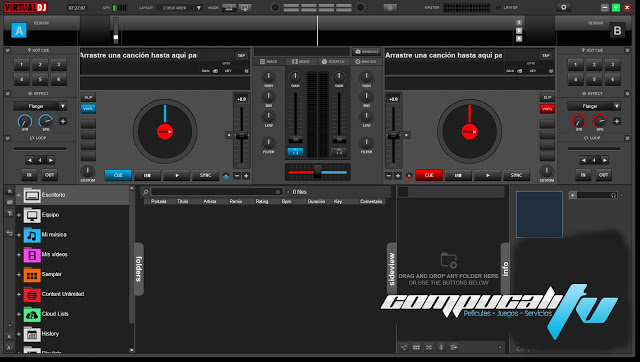This screenshot has width=640, height=362.
Task: Expand the Equipo folder
Action: point(19,215)
